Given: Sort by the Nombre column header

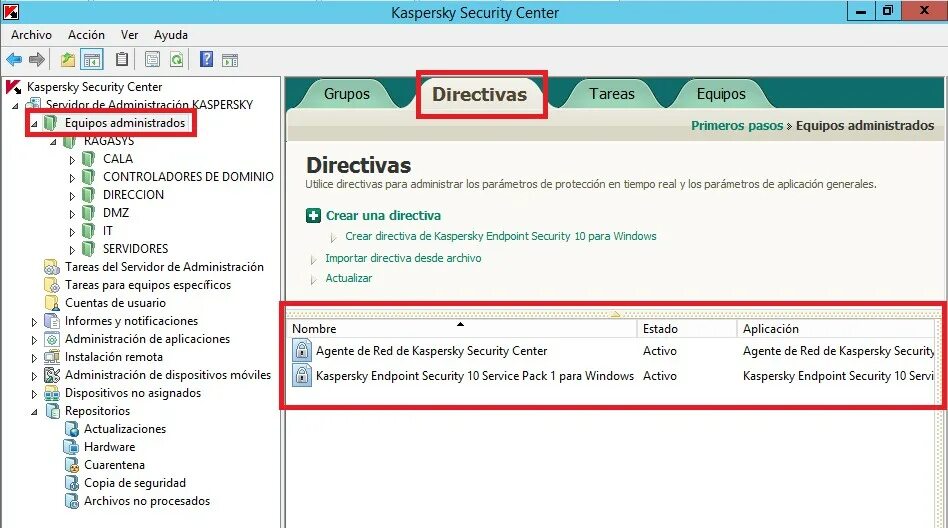Looking at the screenshot, I should [462, 329].
